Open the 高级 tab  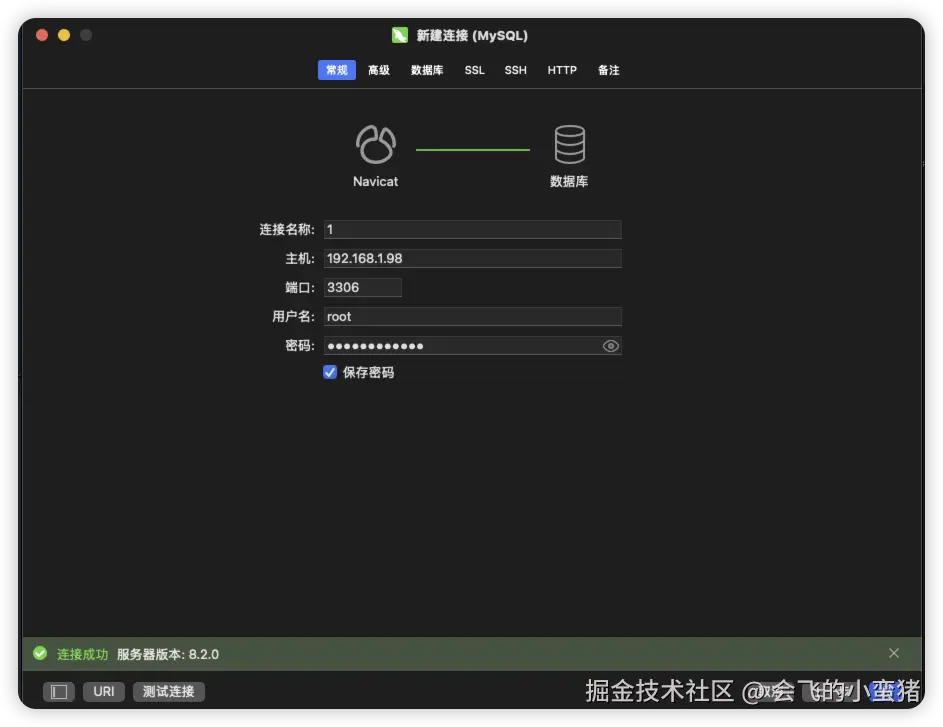(379, 70)
